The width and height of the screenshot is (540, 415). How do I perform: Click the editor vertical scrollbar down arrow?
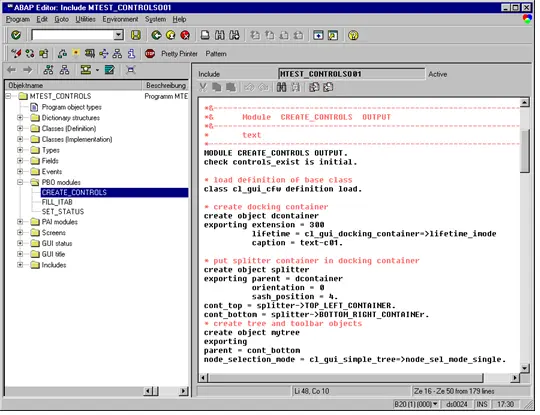(524, 367)
